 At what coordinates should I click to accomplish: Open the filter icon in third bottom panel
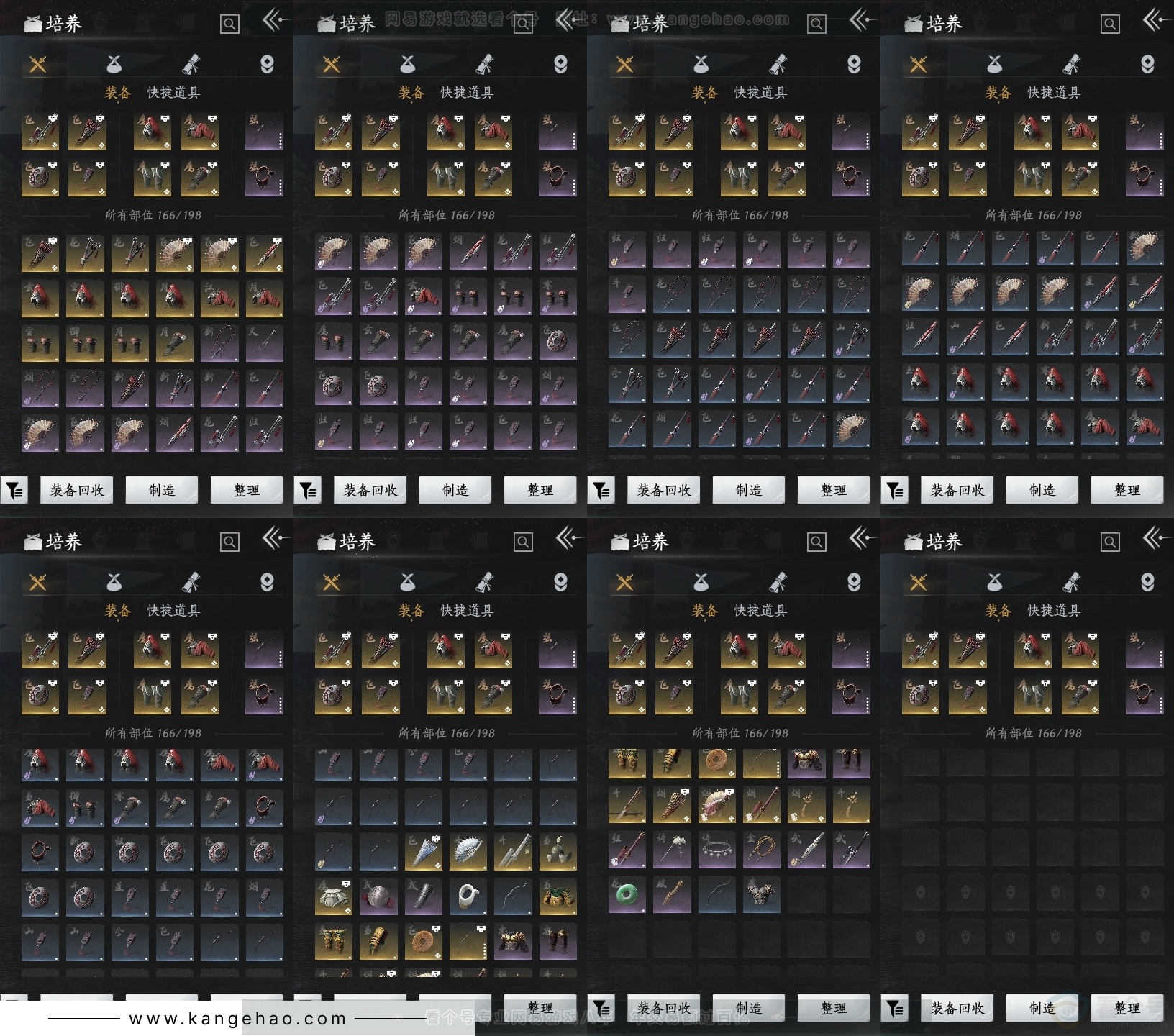tap(601, 1009)
